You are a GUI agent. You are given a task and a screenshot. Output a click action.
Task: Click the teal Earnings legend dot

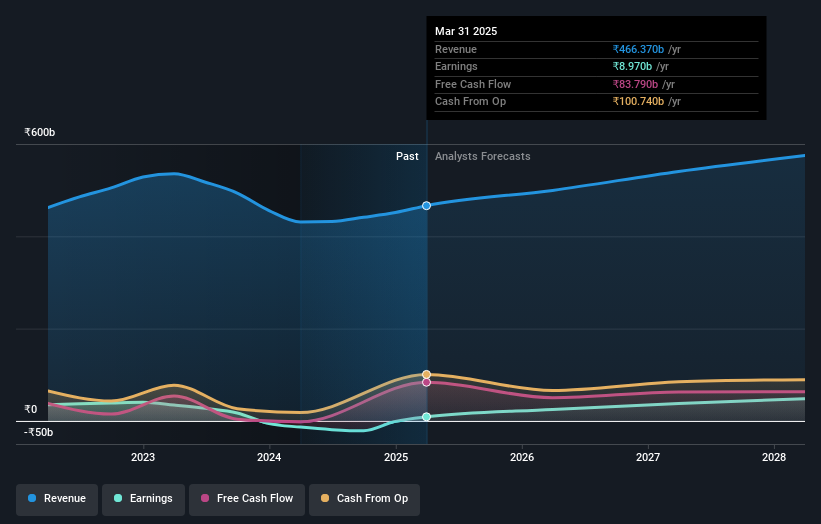point(118,498)
